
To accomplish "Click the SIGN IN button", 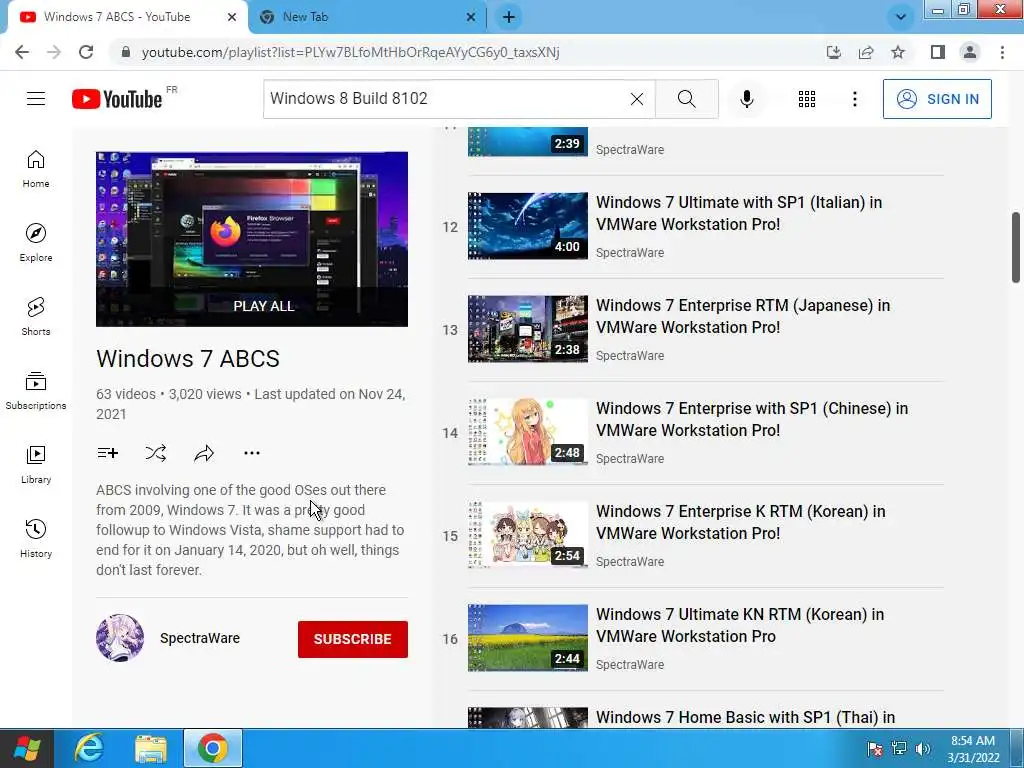I will [937, 99].
